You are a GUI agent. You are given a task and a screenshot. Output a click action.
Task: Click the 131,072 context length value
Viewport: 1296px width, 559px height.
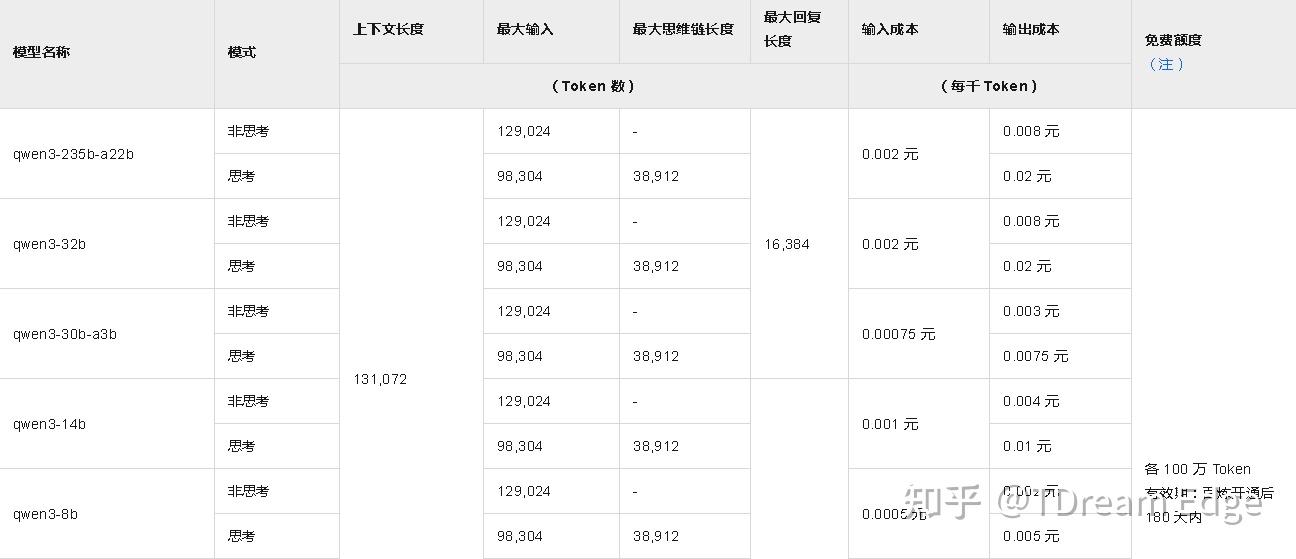[380, 379]
